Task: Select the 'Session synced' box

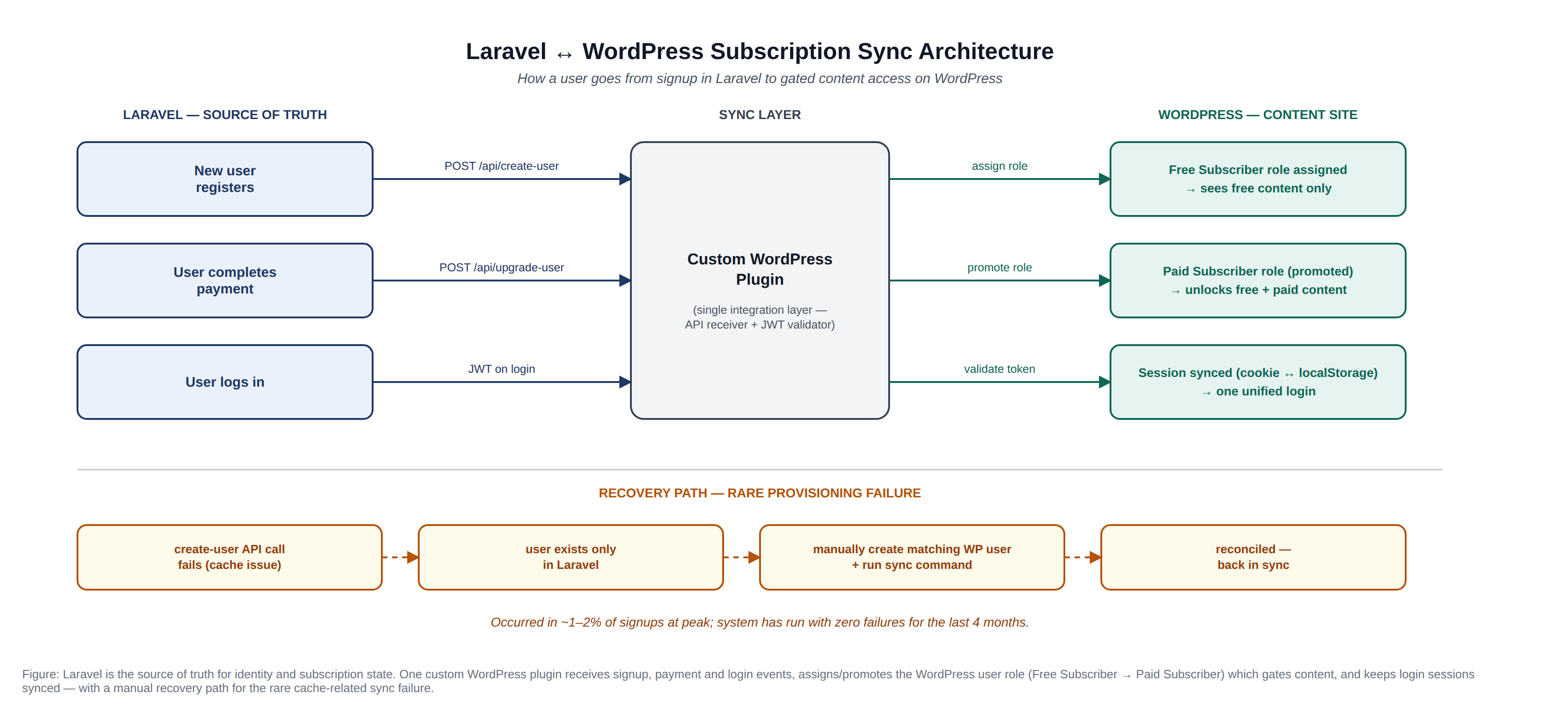Action: point(1258,382)
